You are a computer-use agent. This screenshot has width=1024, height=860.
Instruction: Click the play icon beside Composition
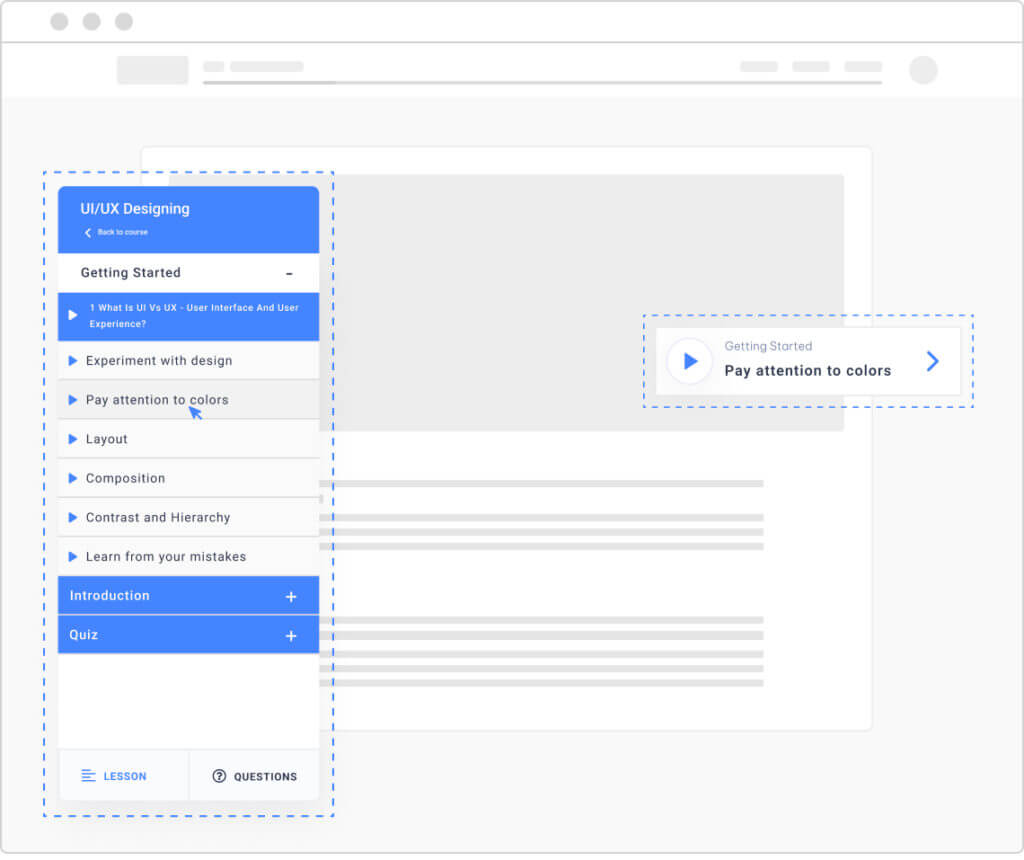click(x=72, y=478)
